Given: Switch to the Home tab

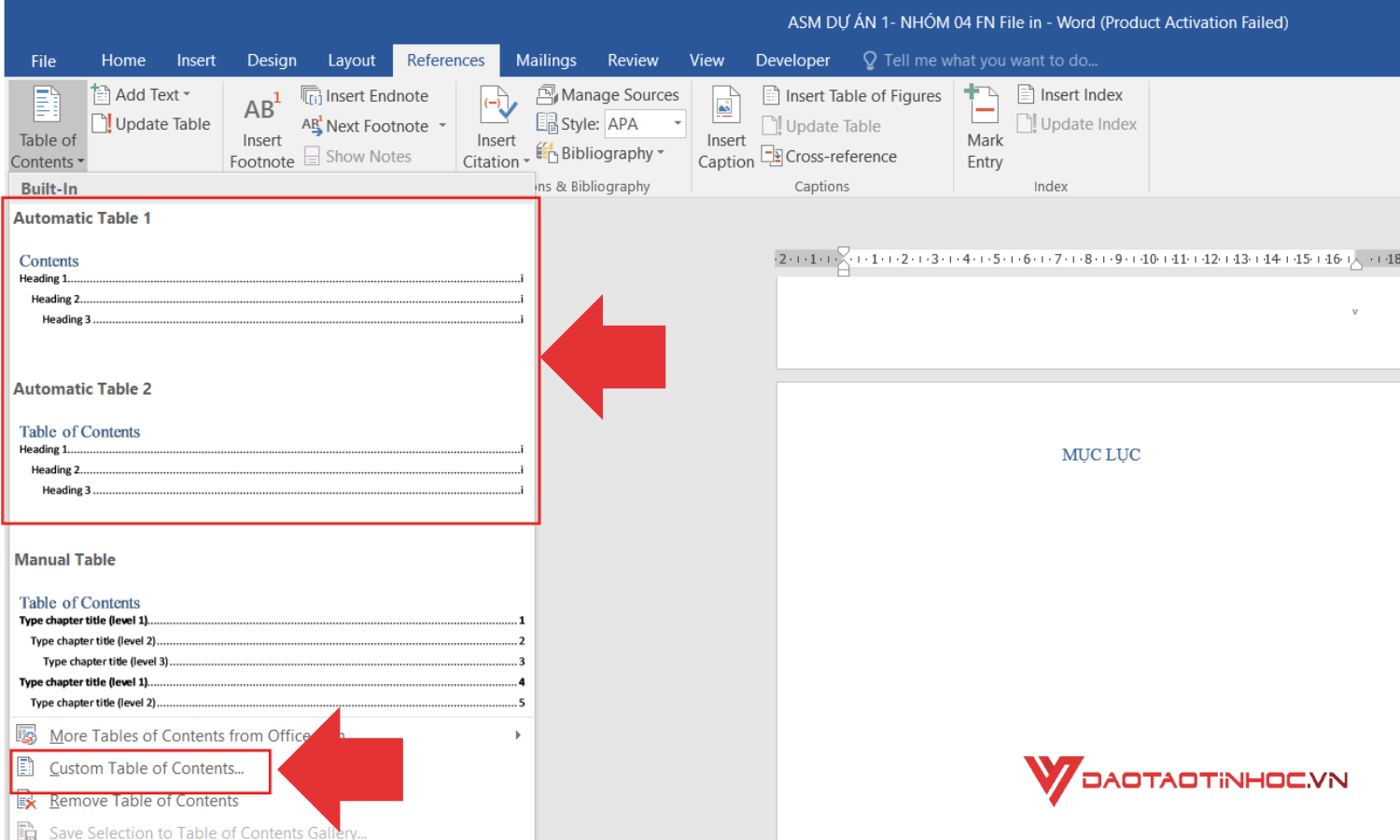Looking at the screenshot, I should 123,61.
